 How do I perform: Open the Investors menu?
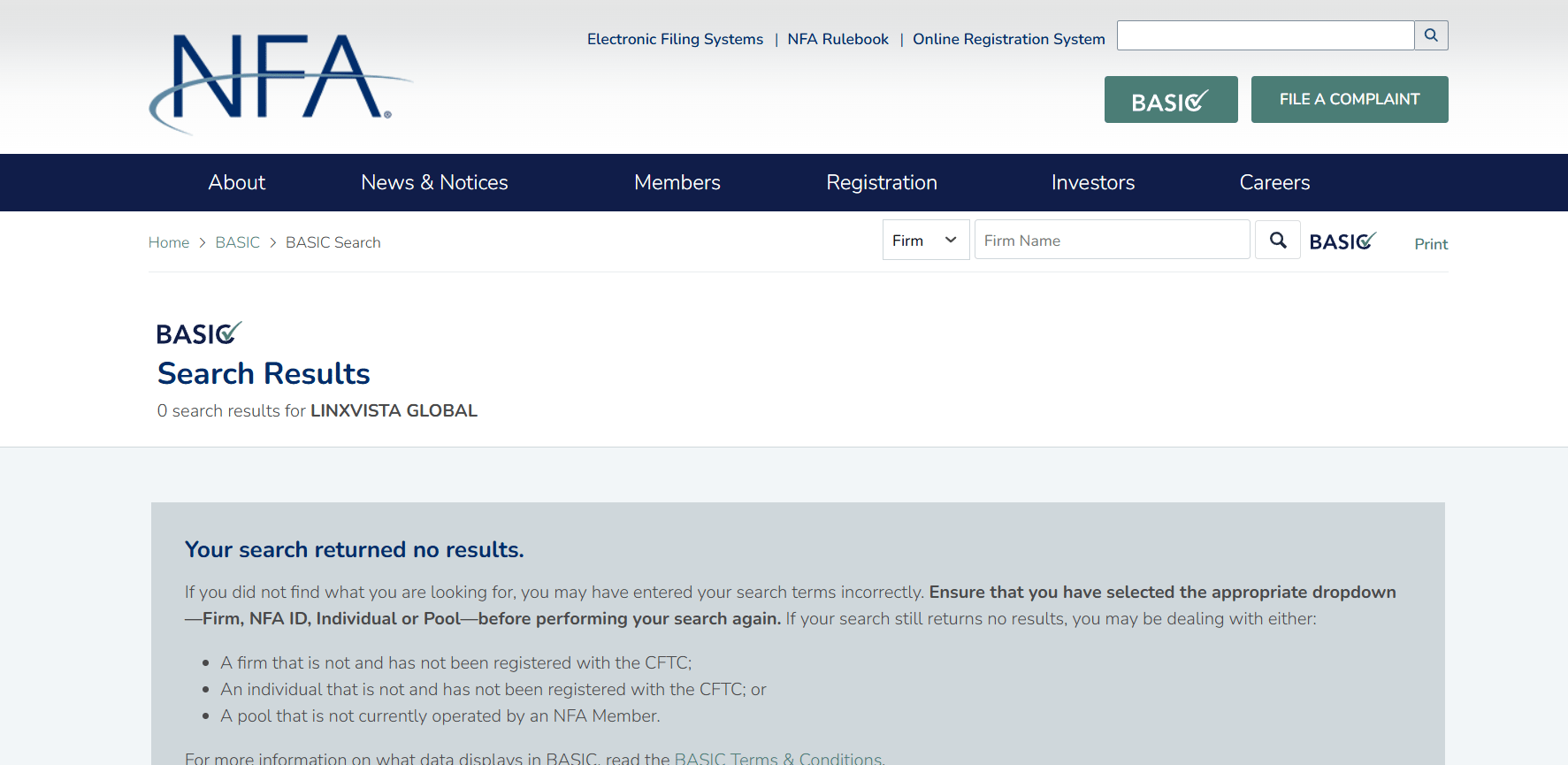[1093, 182]
